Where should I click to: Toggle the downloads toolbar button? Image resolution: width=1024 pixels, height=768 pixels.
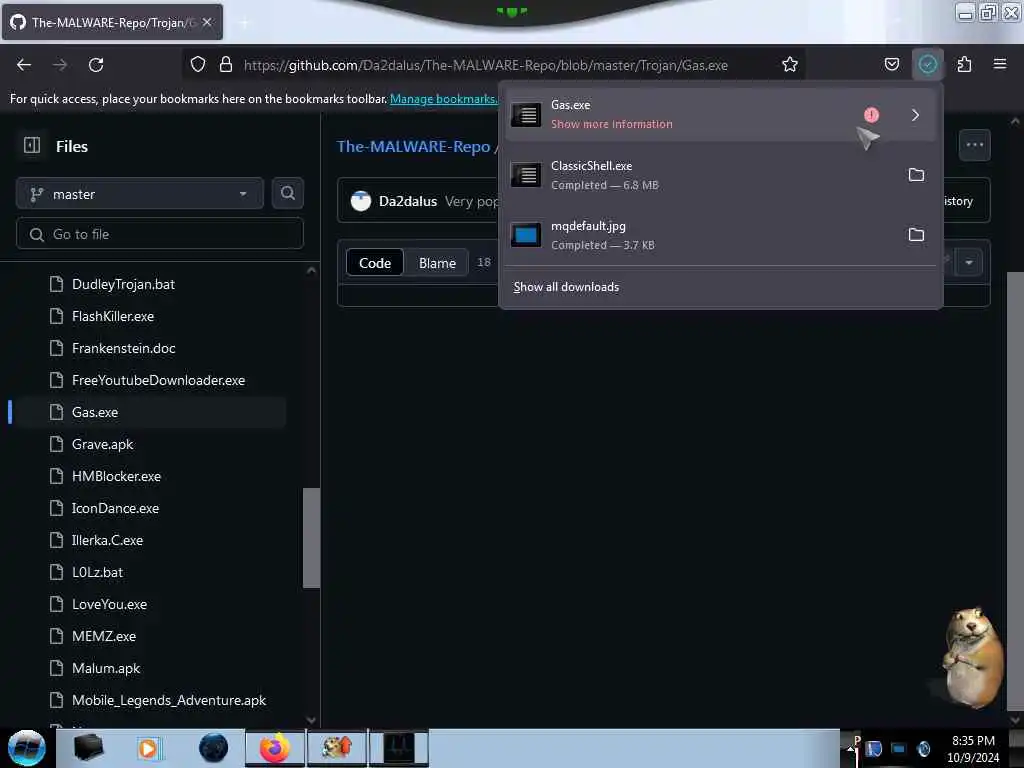tap(927, 64)
